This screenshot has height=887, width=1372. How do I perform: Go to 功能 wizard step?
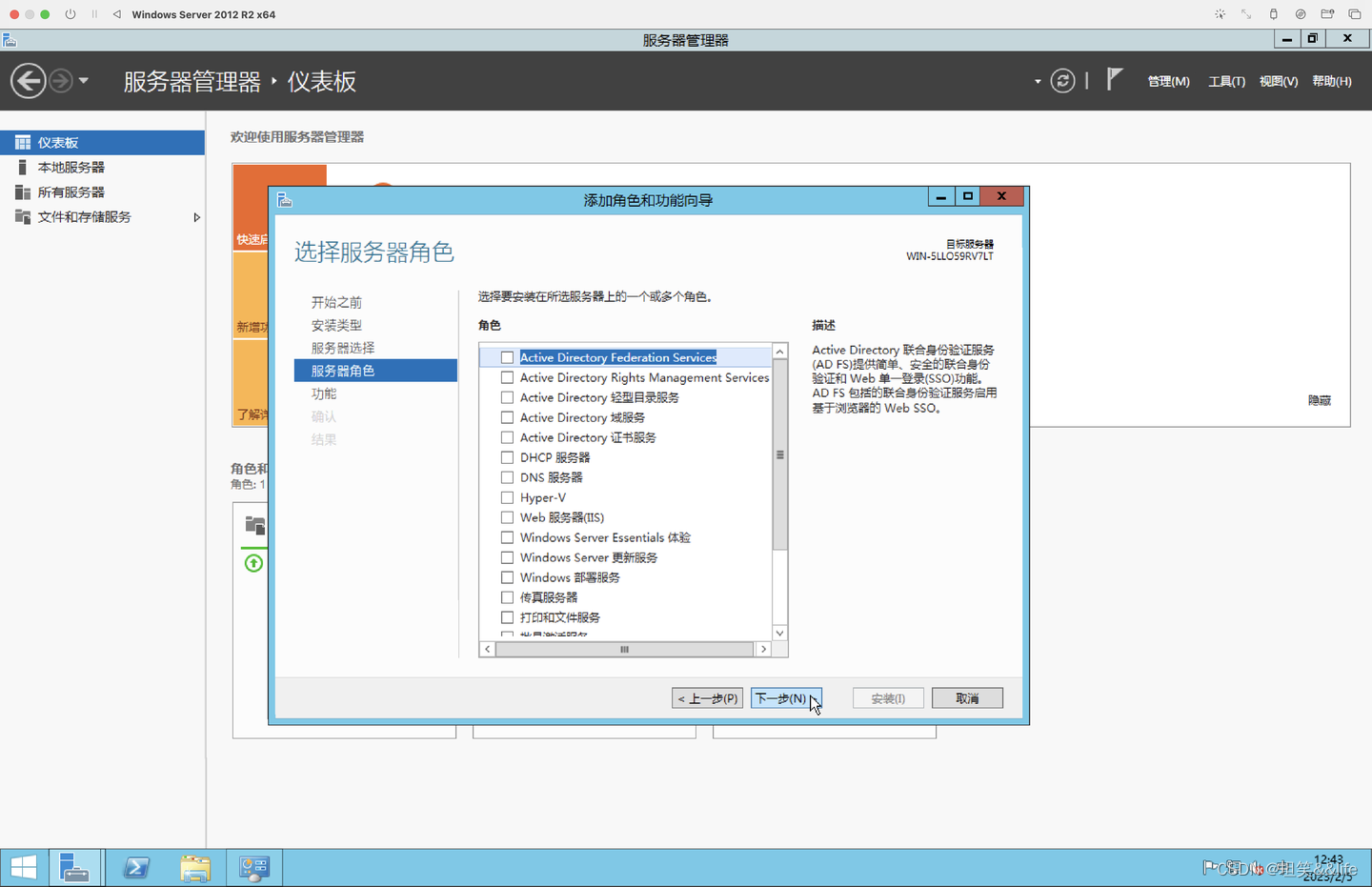click(x=324, y=393)
